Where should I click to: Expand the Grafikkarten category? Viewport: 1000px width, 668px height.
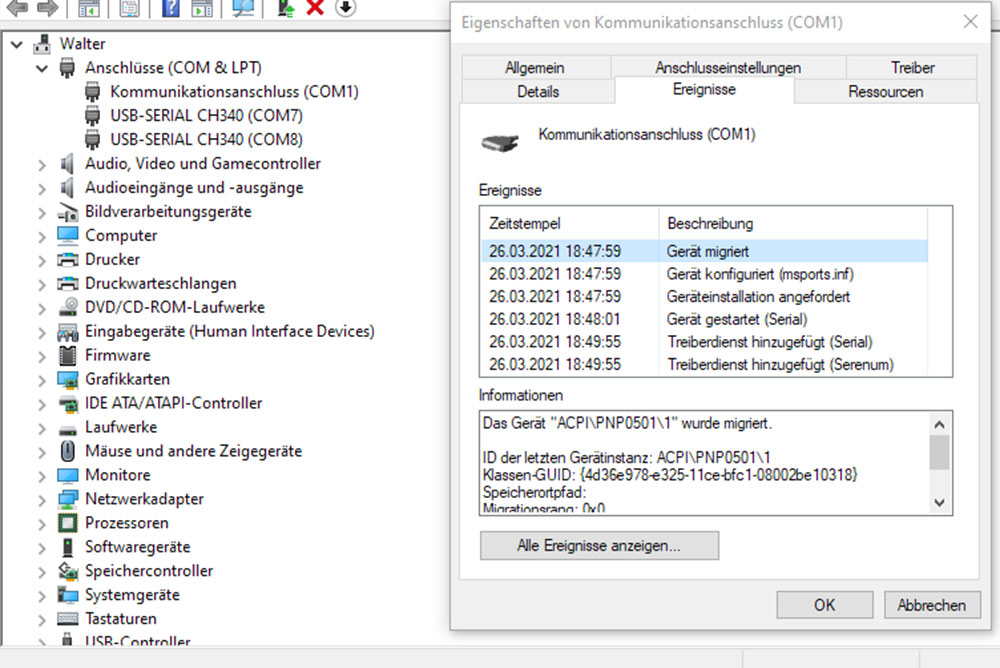click(42, 380)
